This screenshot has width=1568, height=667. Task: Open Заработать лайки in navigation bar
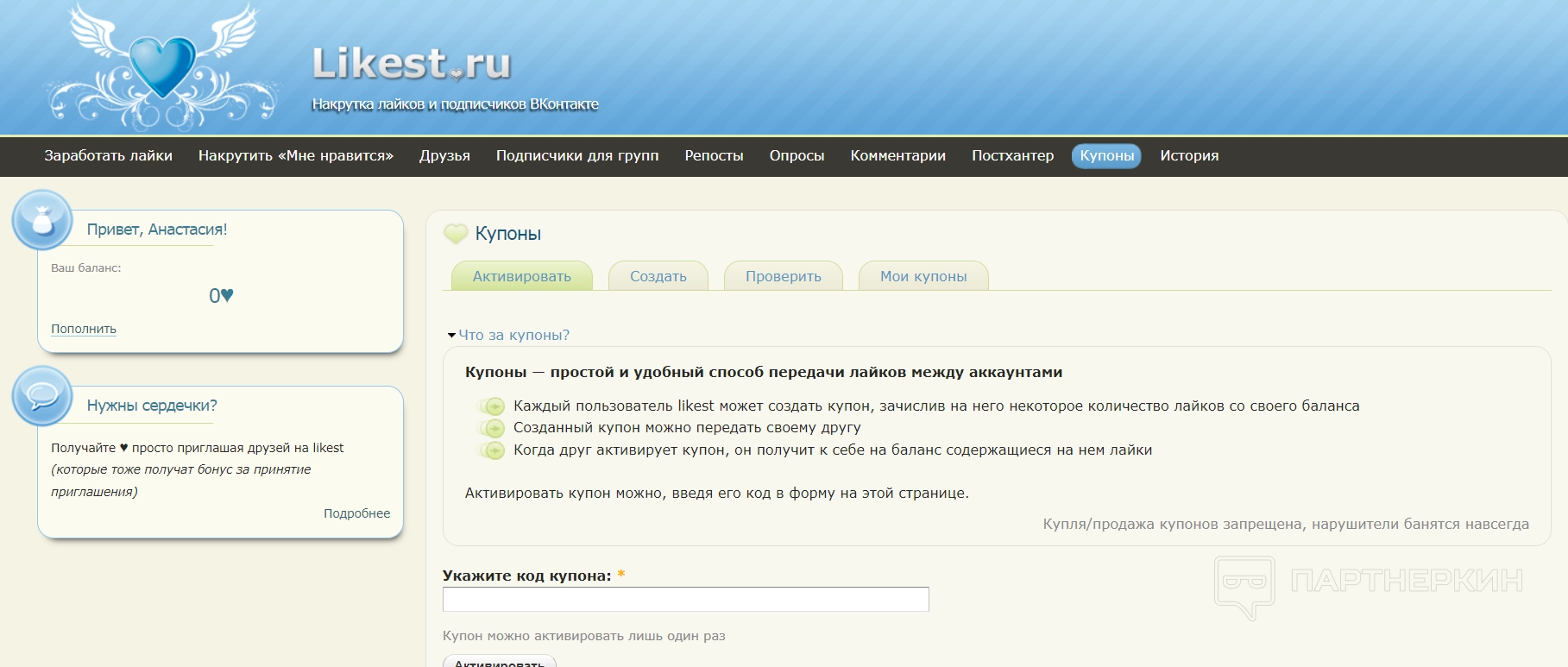109,156
